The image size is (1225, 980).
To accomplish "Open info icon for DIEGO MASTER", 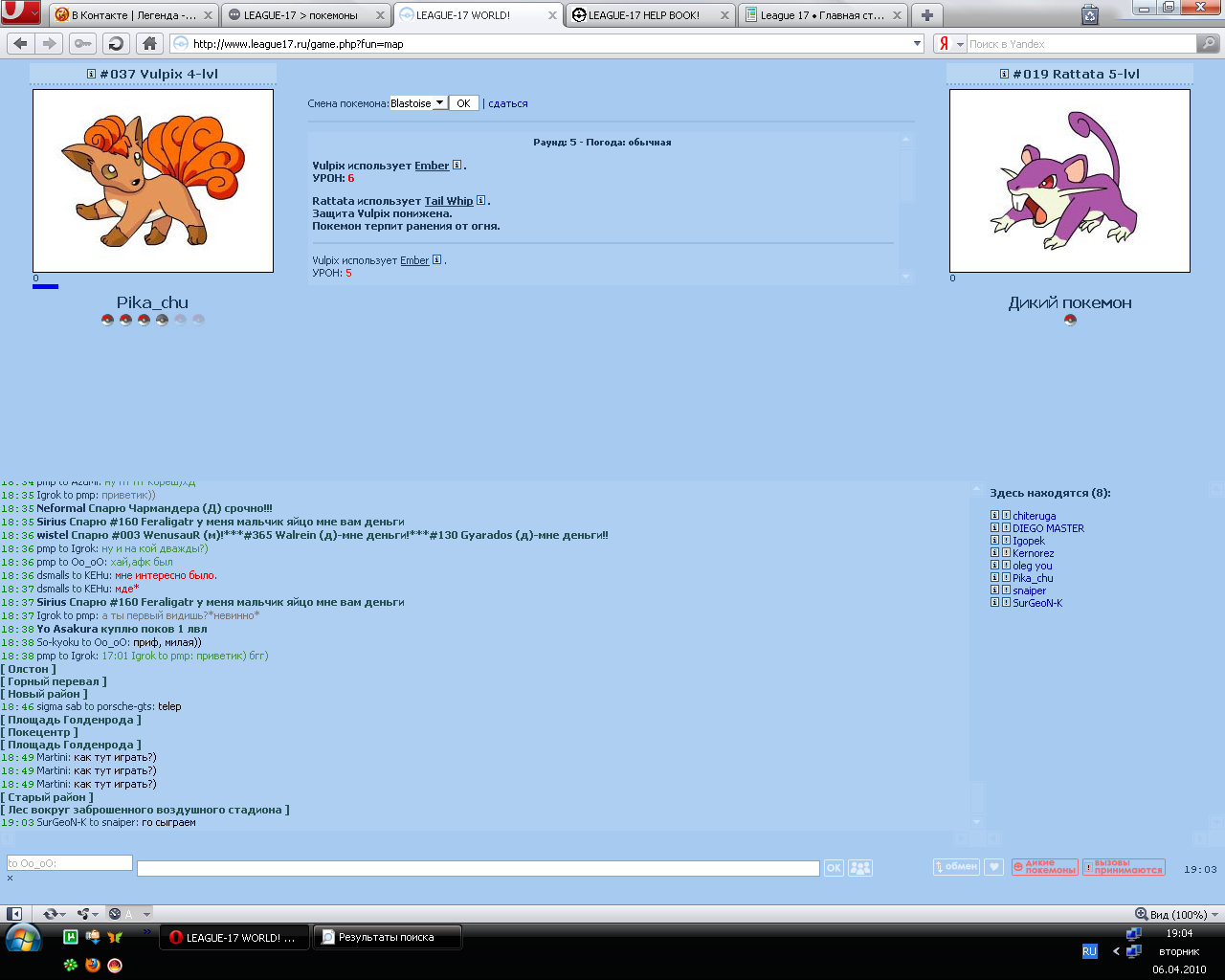I will point(994,527).
